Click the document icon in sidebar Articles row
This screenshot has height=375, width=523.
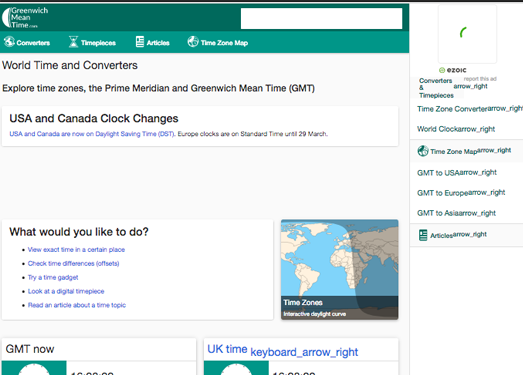pos(423,235)
